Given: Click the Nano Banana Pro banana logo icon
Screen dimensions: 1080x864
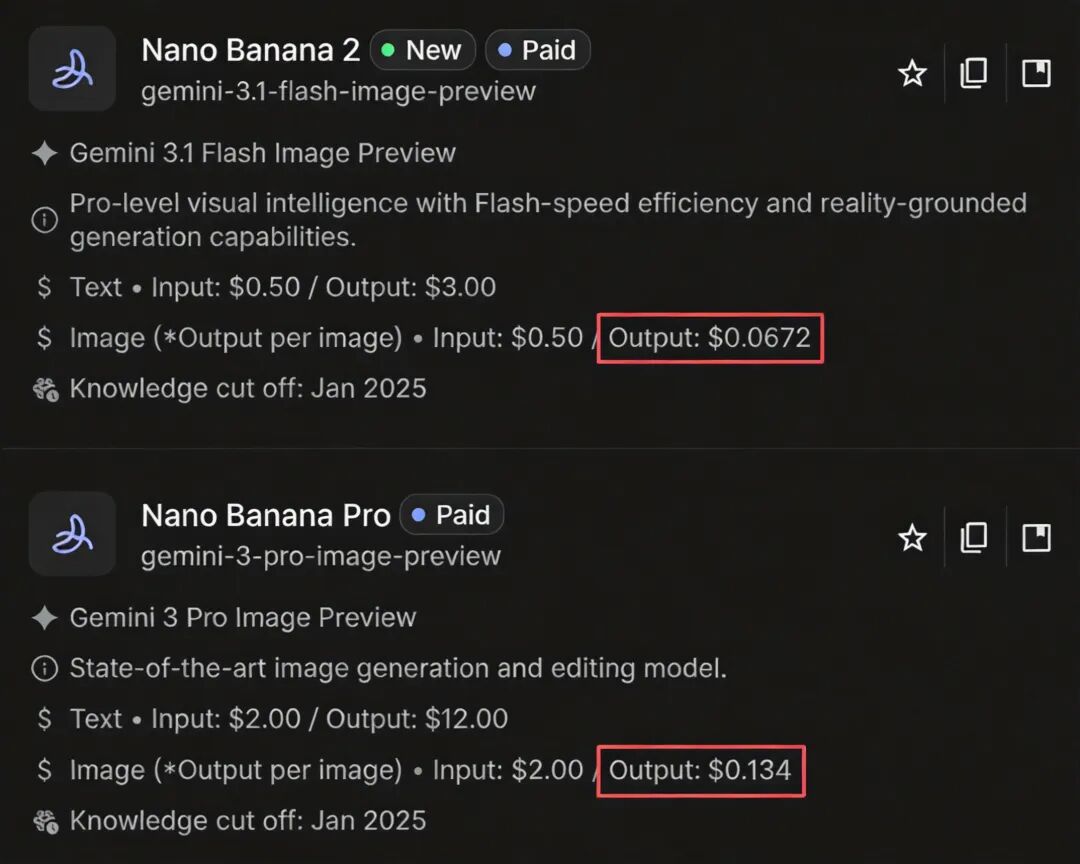Looking at the screenshot, I should coord(72,534).
